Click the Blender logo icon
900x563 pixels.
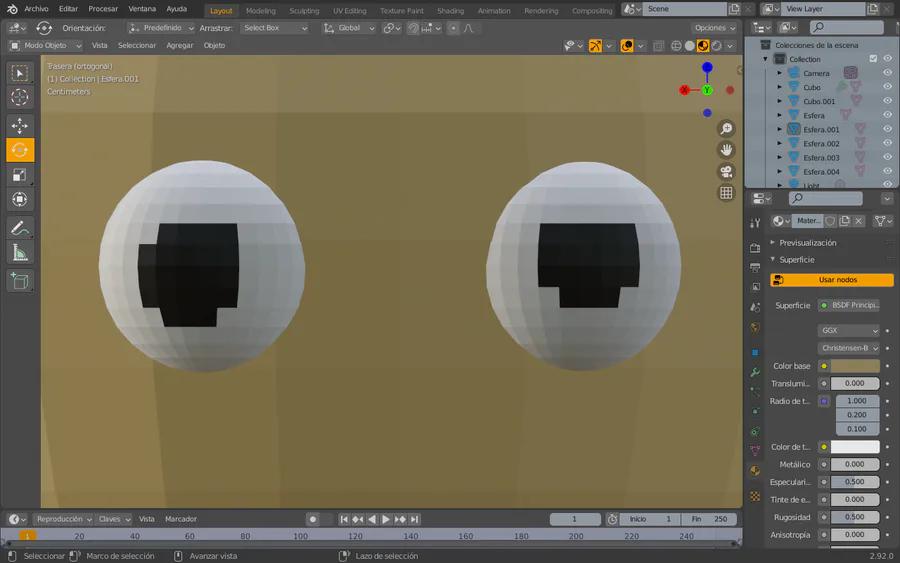12,9
